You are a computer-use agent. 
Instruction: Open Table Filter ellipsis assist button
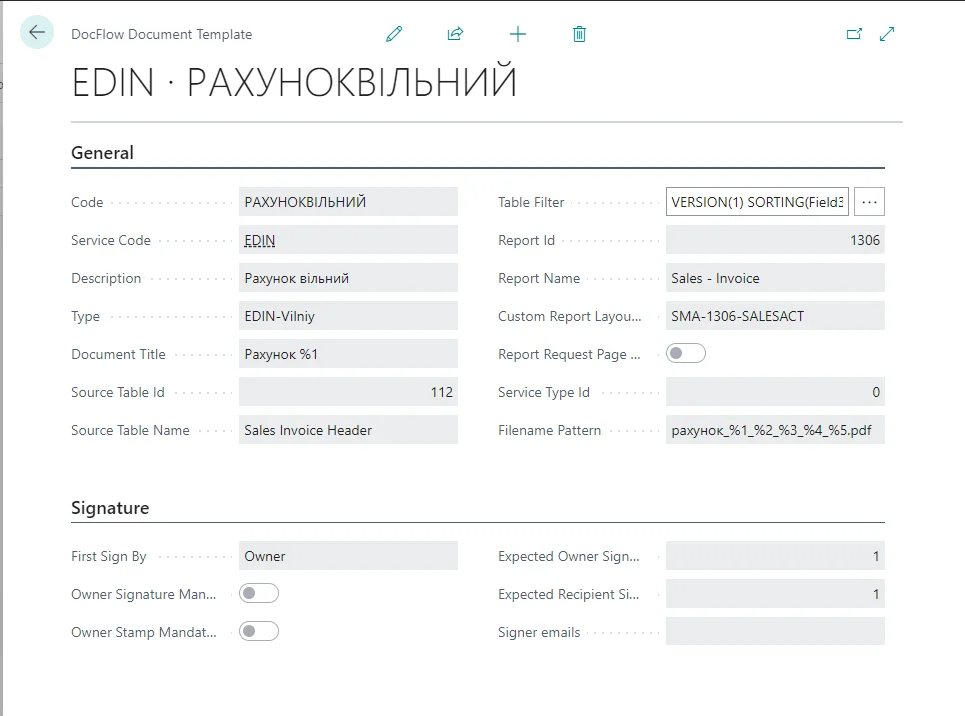tap(869, 202)
